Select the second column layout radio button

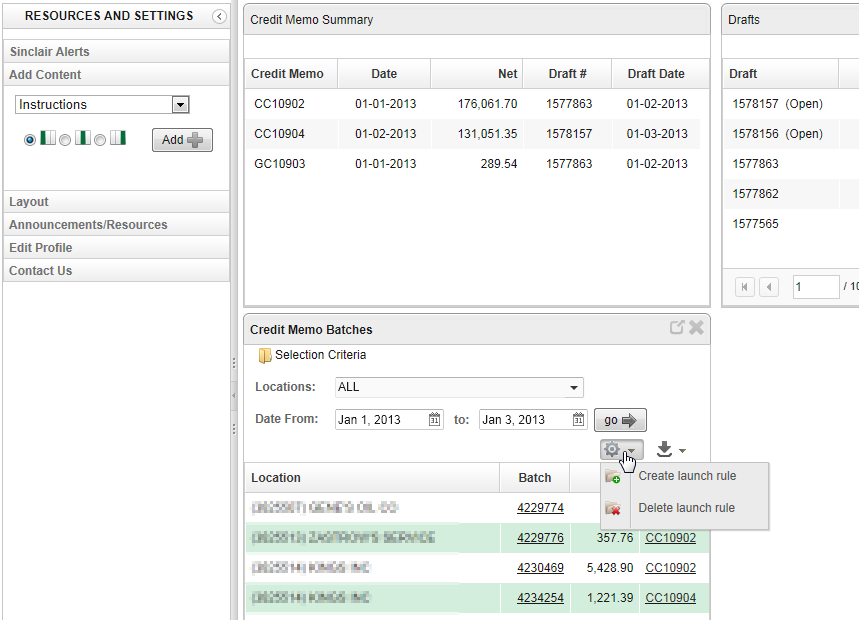(x=65, y=140)
